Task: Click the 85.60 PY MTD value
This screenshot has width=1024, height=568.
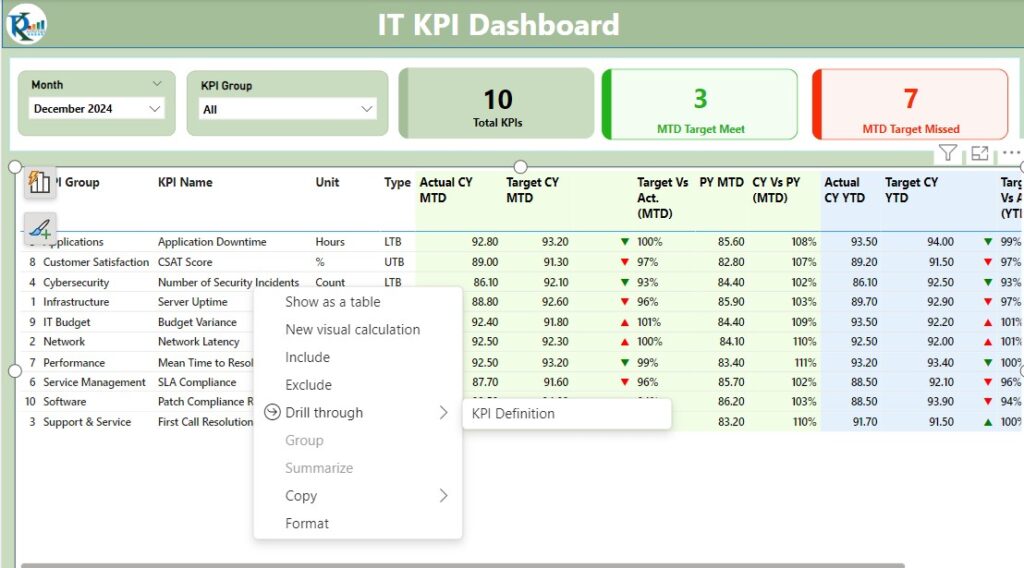Action: tap(731, 242)
